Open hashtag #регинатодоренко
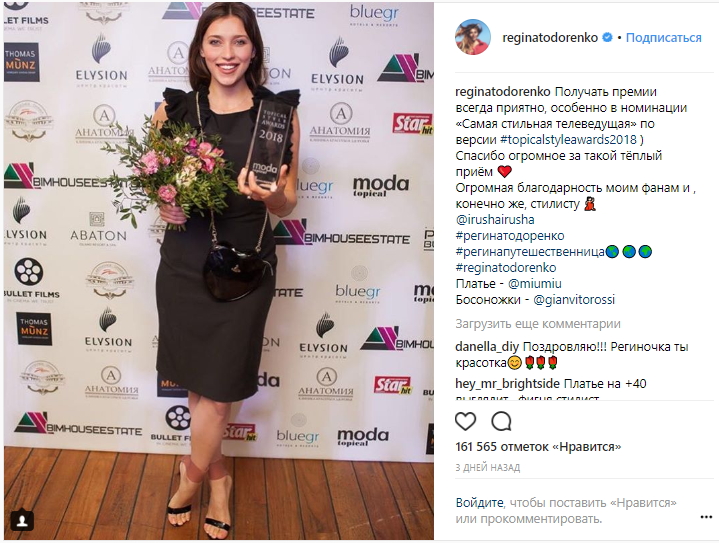The height and width of the screenshot is (543, 719). (x=510, y=236)
